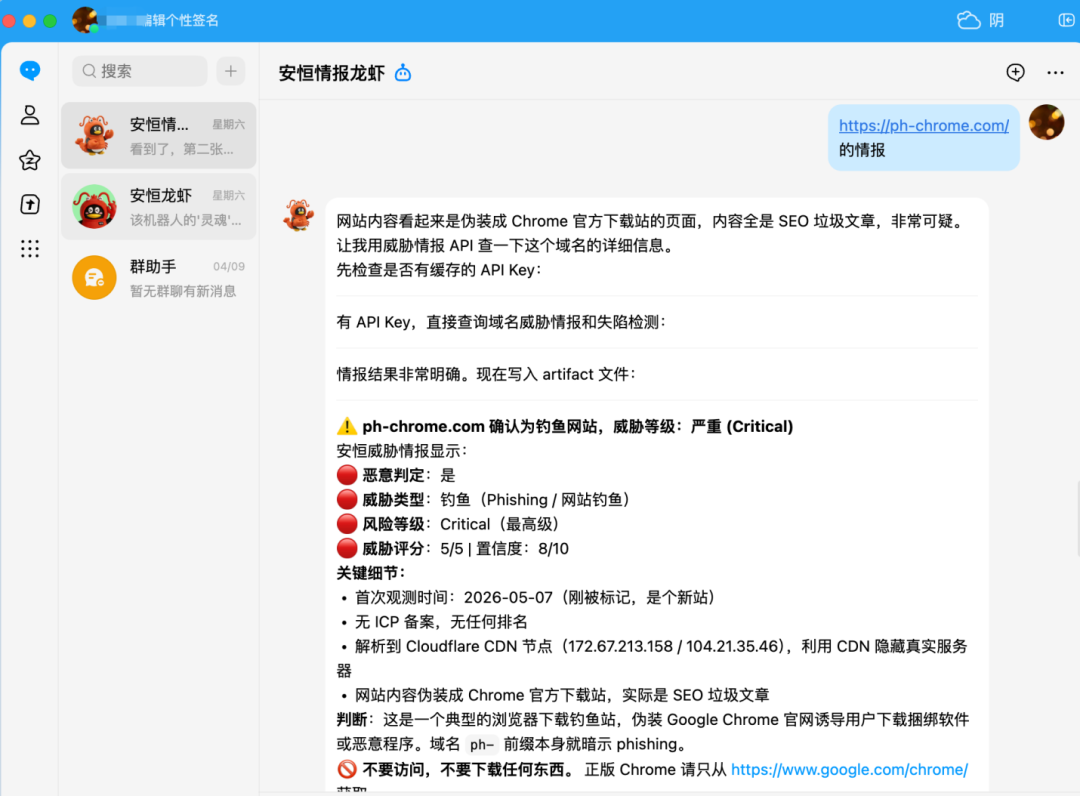Click the yellow warning triangle icon in message

pos(346,426)
